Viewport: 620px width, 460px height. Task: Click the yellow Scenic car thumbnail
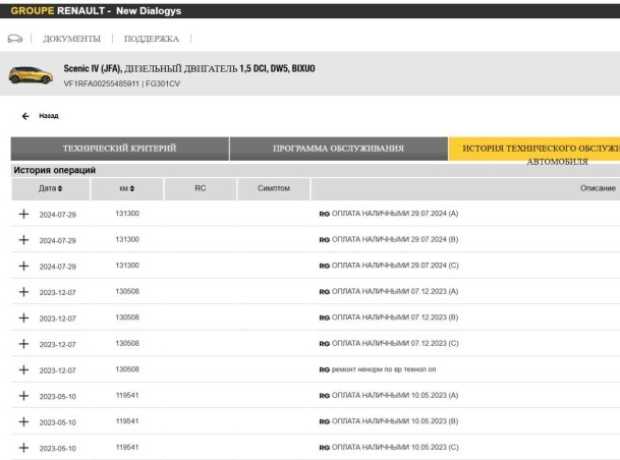pyautogui.click(x=31, y=75)
